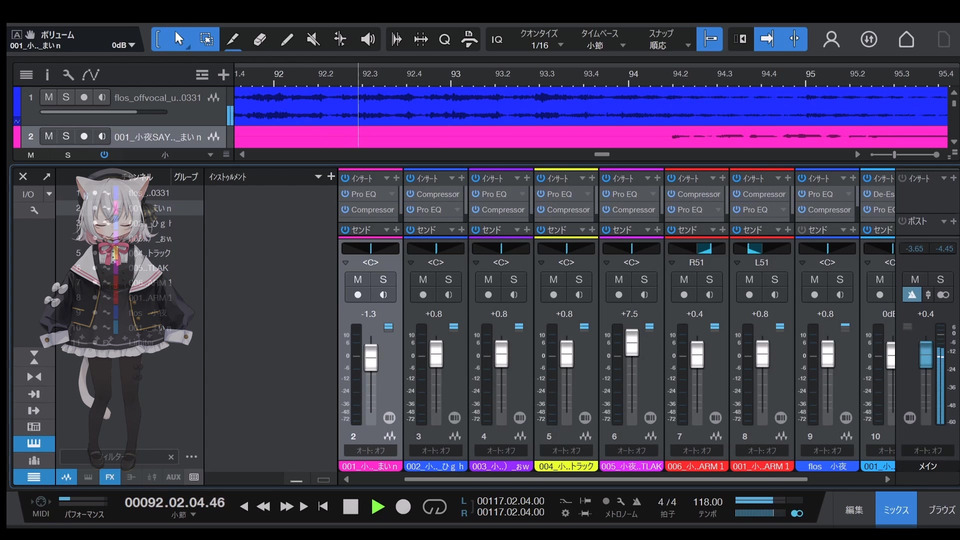This screenshot has width=960, height=540.
Task: Open the inspector 'i' icon
Action: coord(47,75)
